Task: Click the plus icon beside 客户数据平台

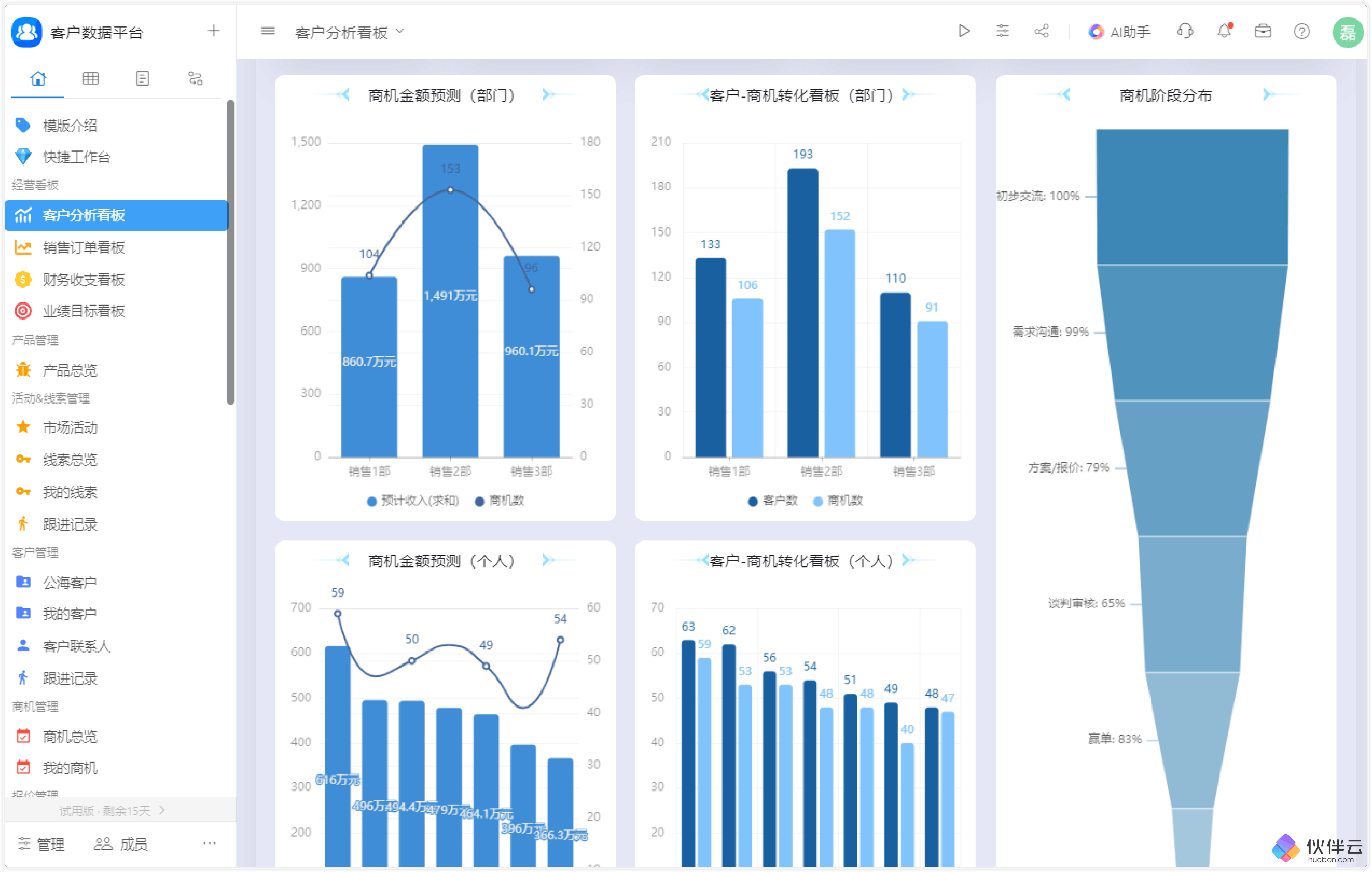Action: pyautogui.click(x=214, y=31)
